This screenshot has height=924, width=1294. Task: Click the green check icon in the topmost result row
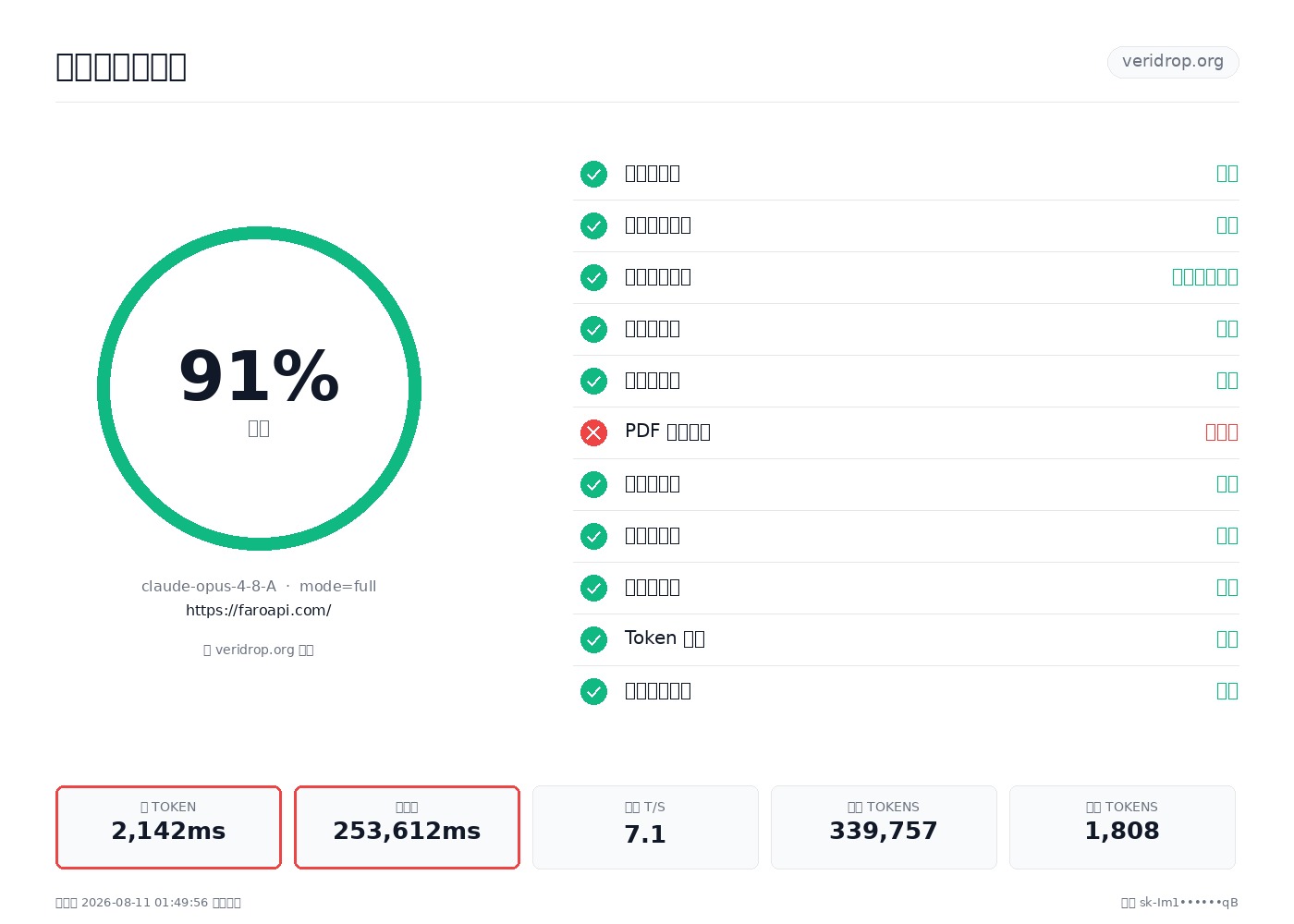tap(593, 174)
